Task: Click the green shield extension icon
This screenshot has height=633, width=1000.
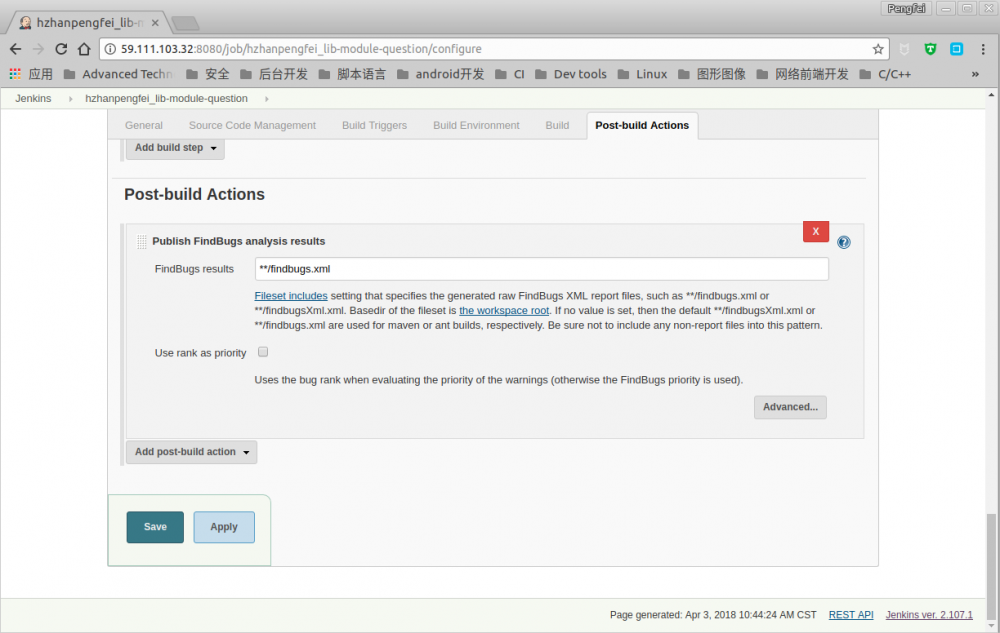Action: click(930, 48)
